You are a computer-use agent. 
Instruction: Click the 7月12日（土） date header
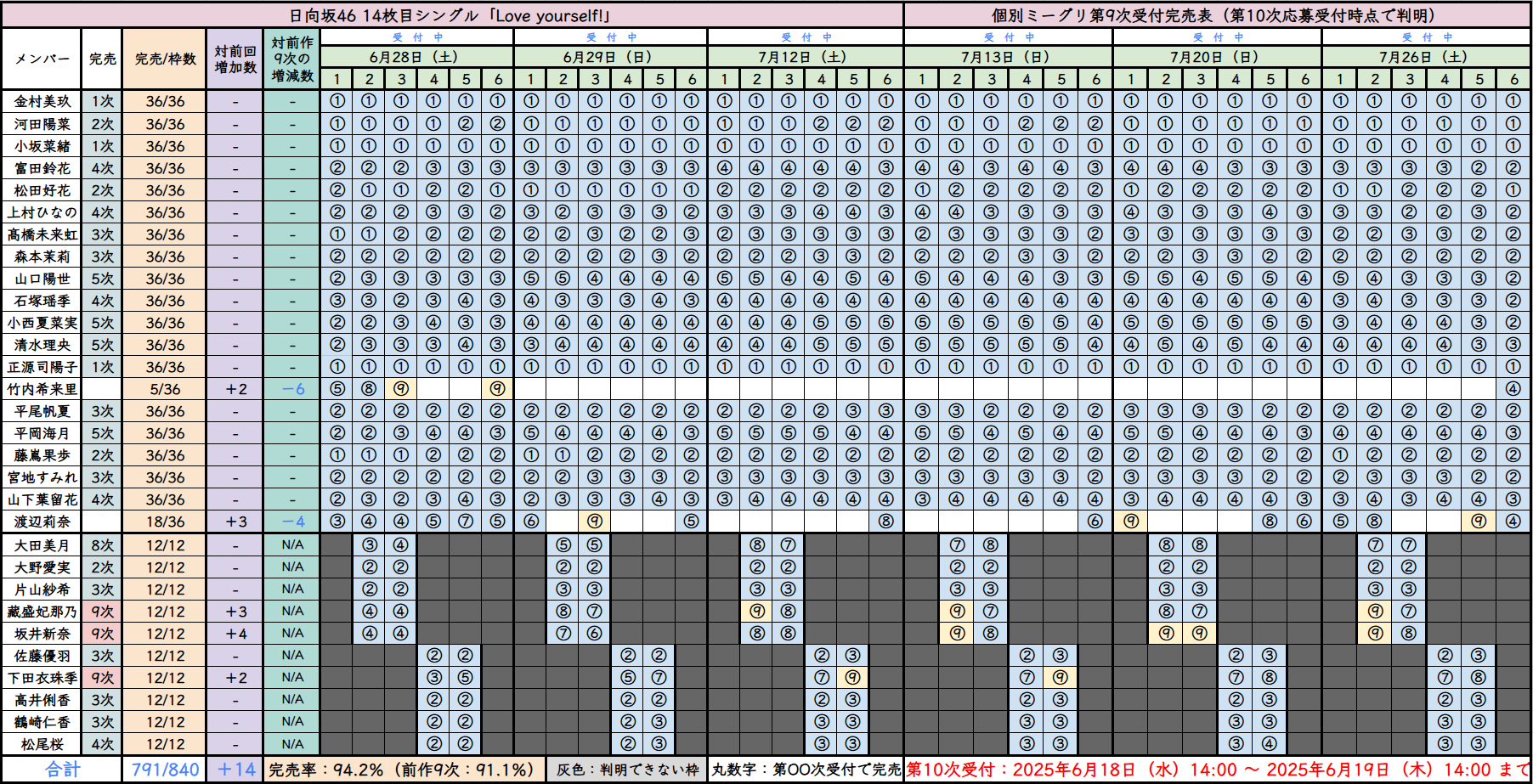[x=806, y=57]
